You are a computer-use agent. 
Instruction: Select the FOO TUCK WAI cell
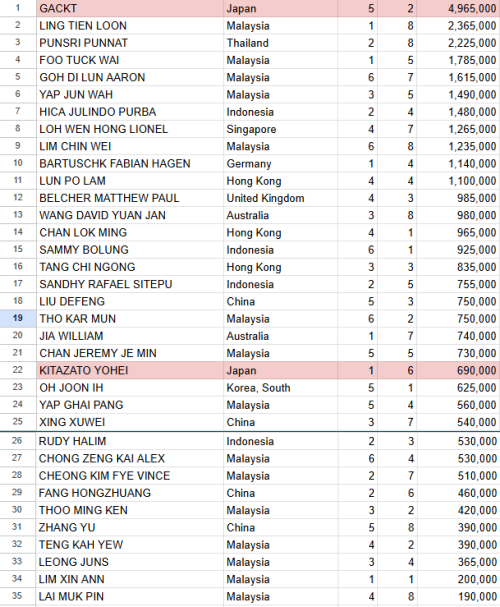pos(130,60)
